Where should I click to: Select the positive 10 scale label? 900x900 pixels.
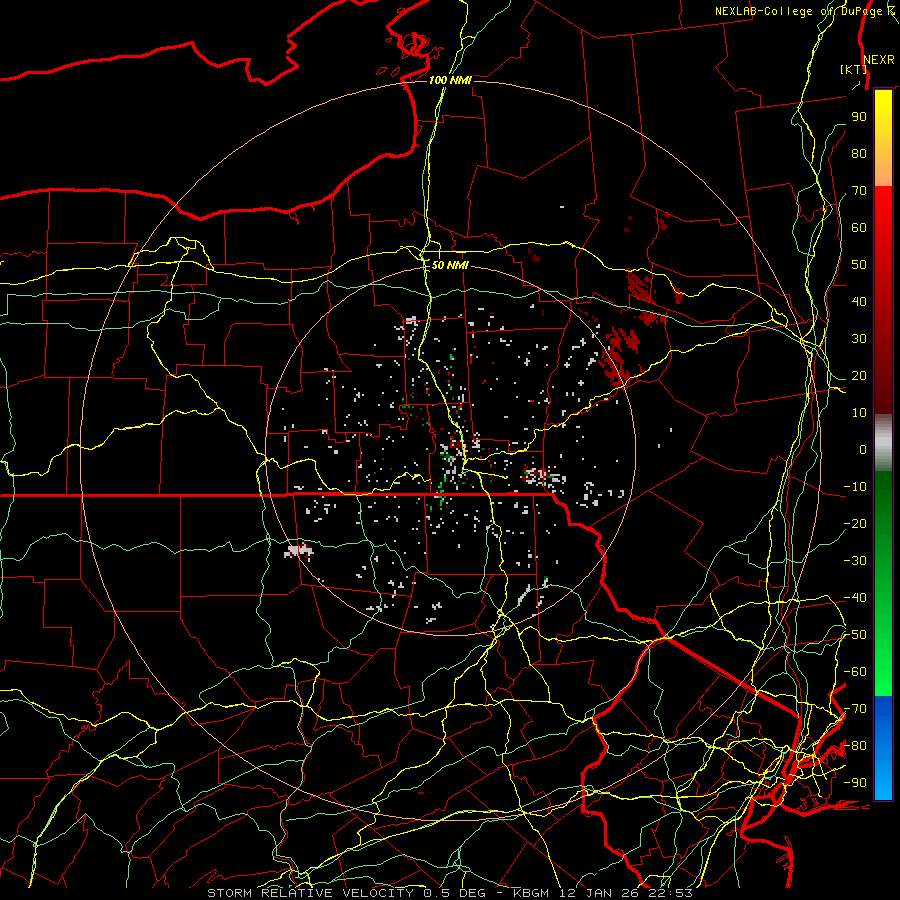(859, 413)
